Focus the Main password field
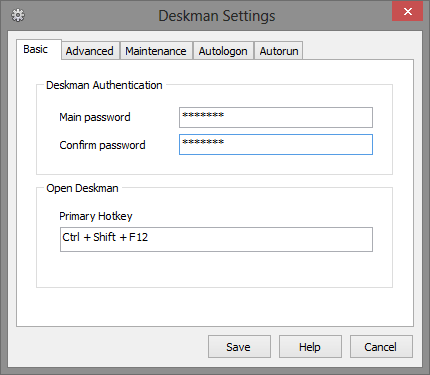 coord(276,117)
